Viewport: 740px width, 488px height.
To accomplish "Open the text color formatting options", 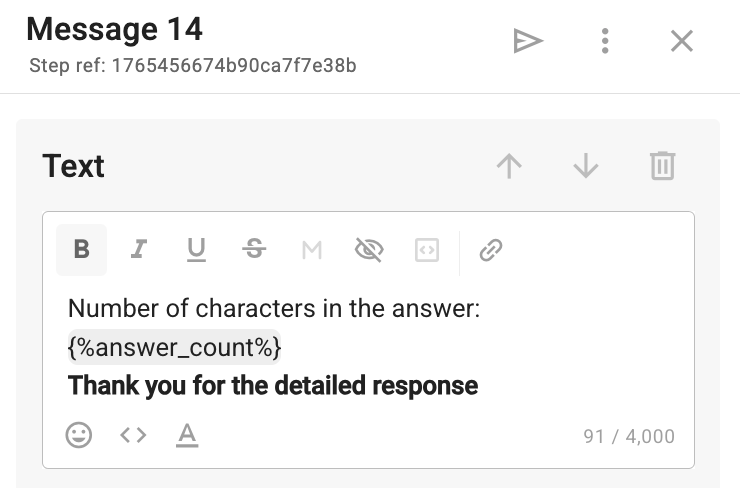I will pyautogui.click(x=187, y=435).
